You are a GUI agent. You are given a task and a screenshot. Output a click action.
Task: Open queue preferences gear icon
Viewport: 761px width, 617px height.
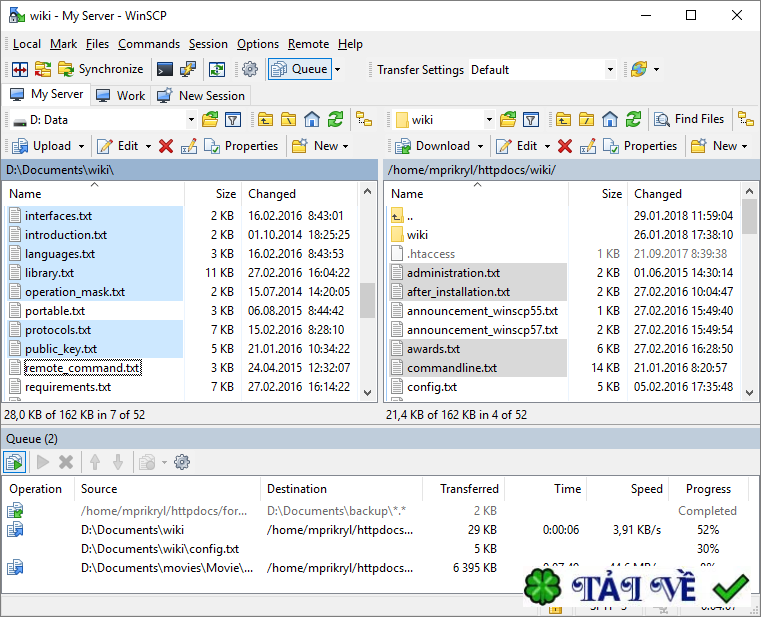(181, 462)
